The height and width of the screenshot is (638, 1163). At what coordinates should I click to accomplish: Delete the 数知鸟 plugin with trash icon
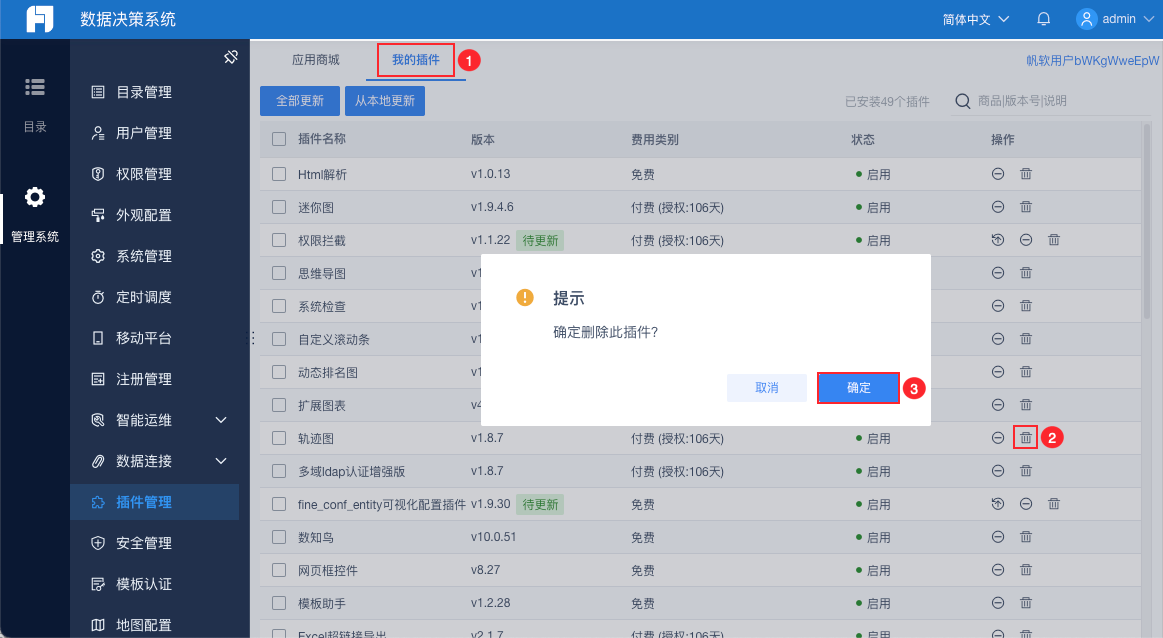pyautogui.click(x=1026, y=536)
